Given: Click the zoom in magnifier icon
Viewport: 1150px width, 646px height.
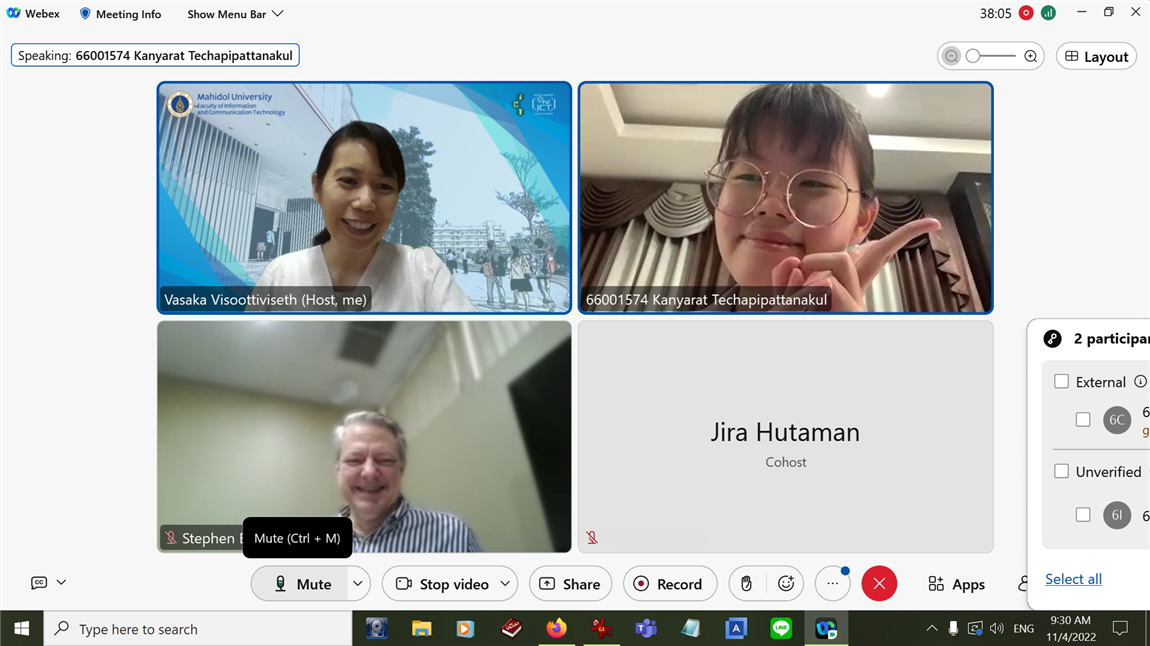Looking at the screenshot, I should click(x=1031, y=56).
